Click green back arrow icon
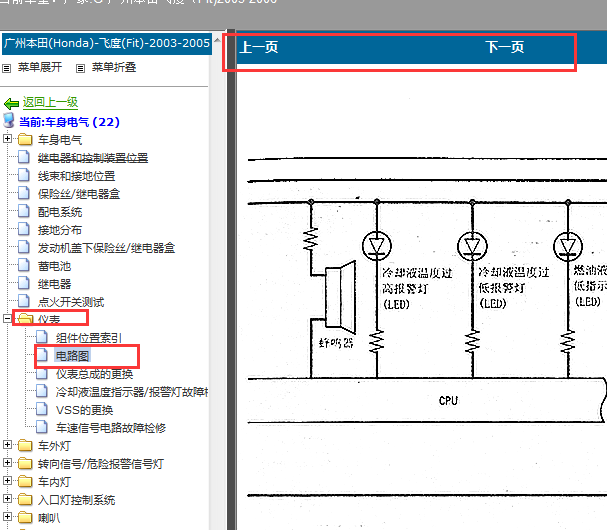 tap(11, 103)
